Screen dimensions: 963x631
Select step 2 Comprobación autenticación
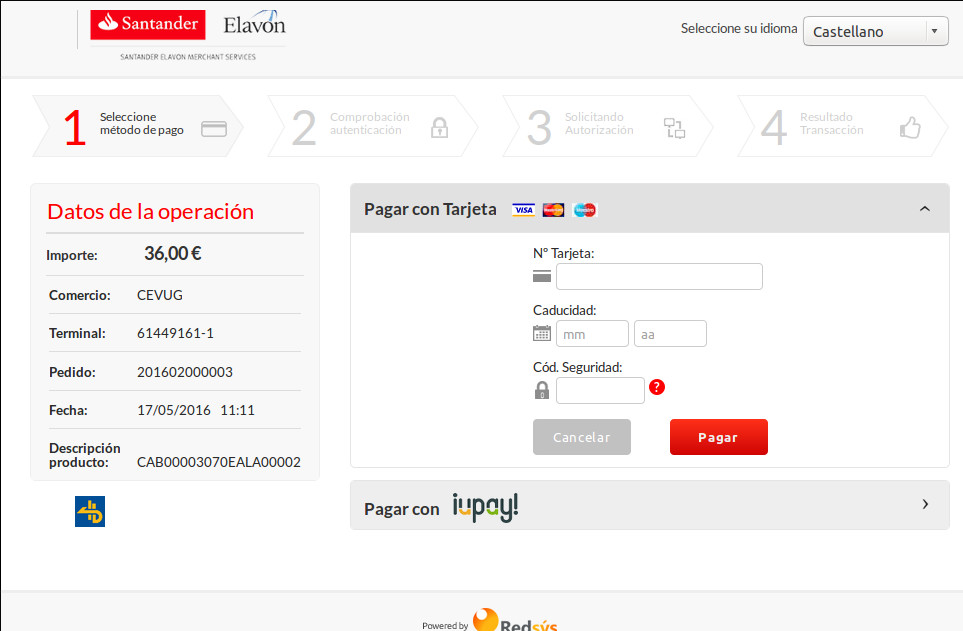tap(372, 127)
